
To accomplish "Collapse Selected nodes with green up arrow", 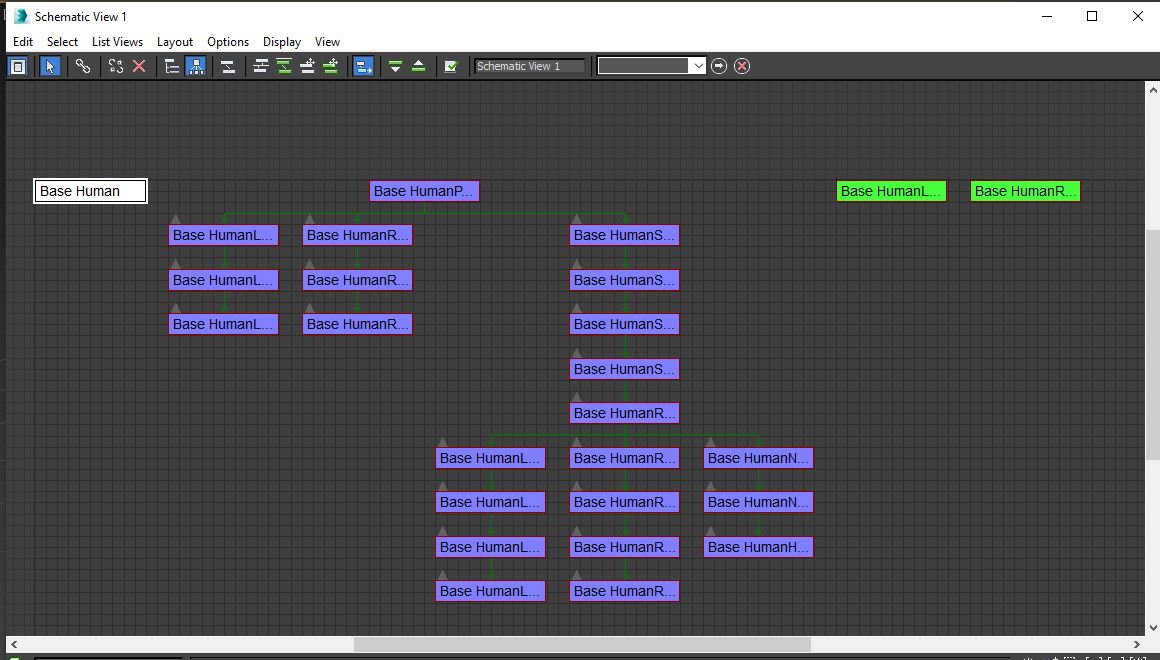I will coord(420,65).
